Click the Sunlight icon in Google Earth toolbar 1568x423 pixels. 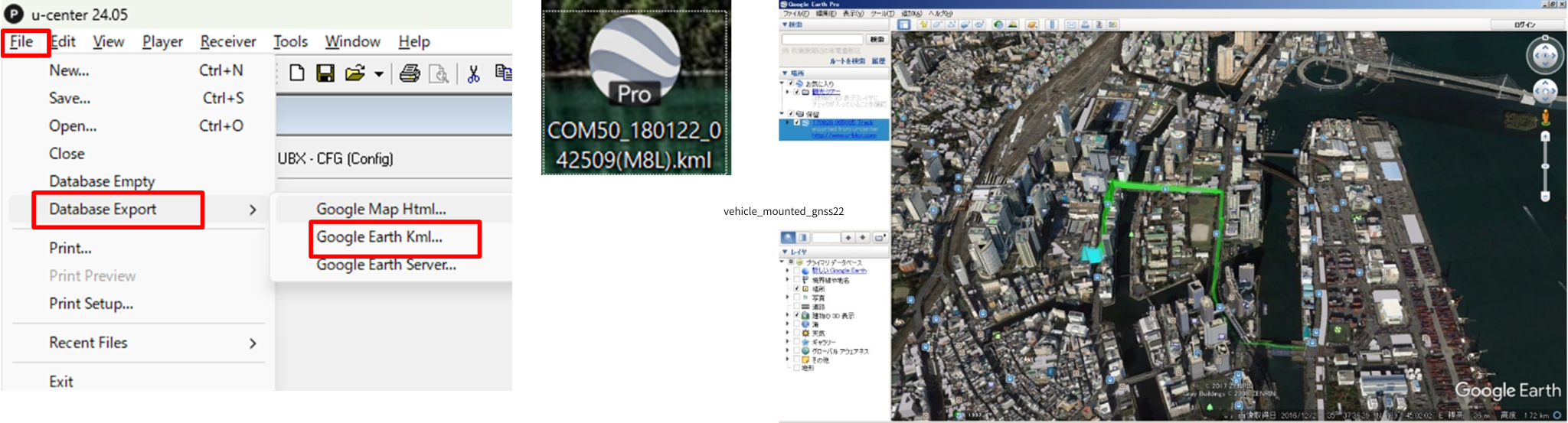[1012, 24]
